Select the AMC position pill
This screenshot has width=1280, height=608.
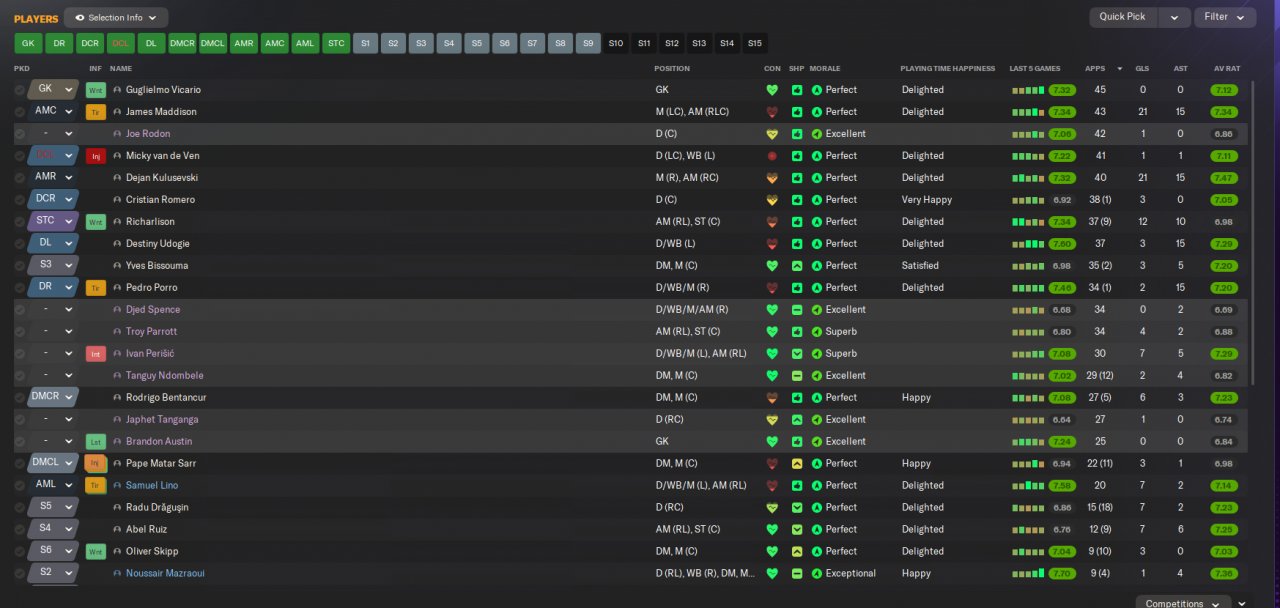click(275, 43)
